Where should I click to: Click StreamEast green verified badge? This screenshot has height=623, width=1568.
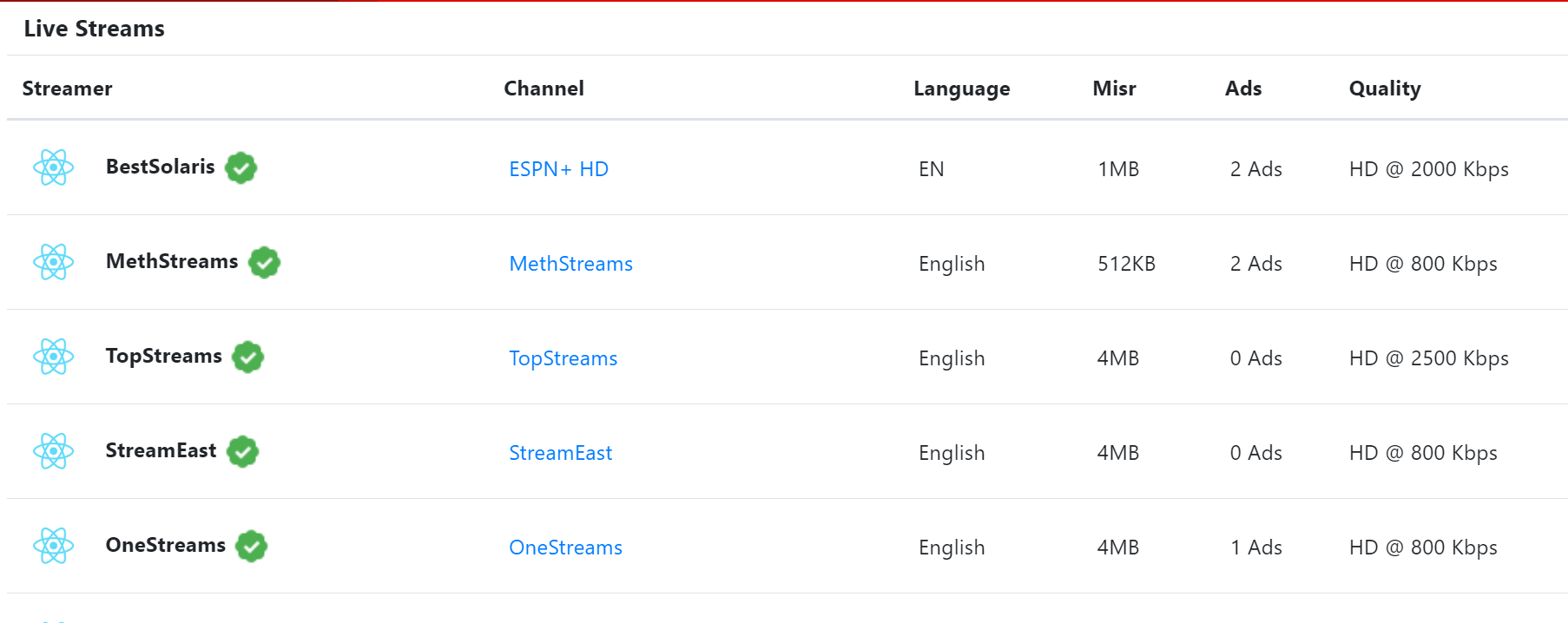[x=242, y=451]
